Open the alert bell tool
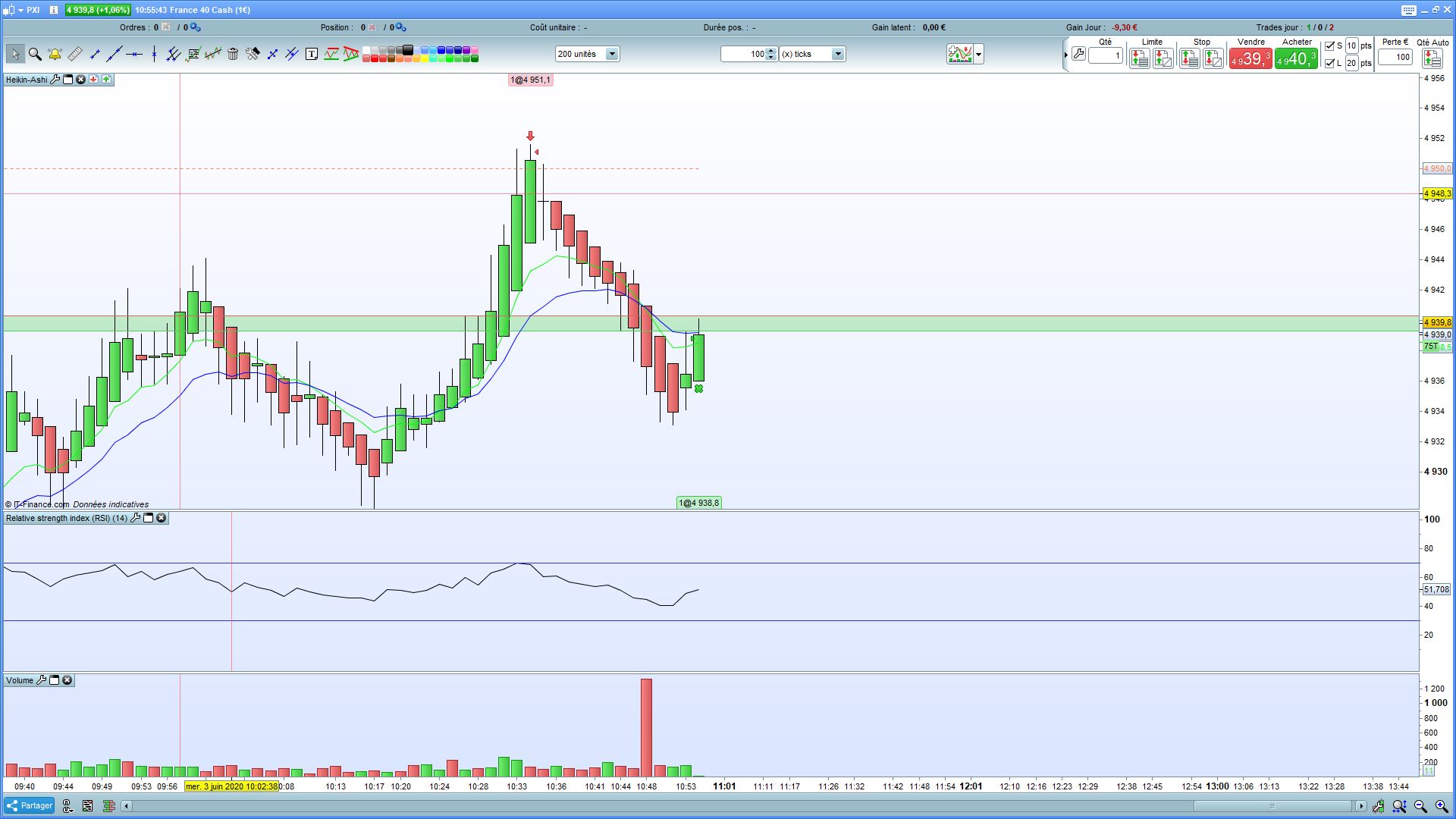 pos(55,54)
